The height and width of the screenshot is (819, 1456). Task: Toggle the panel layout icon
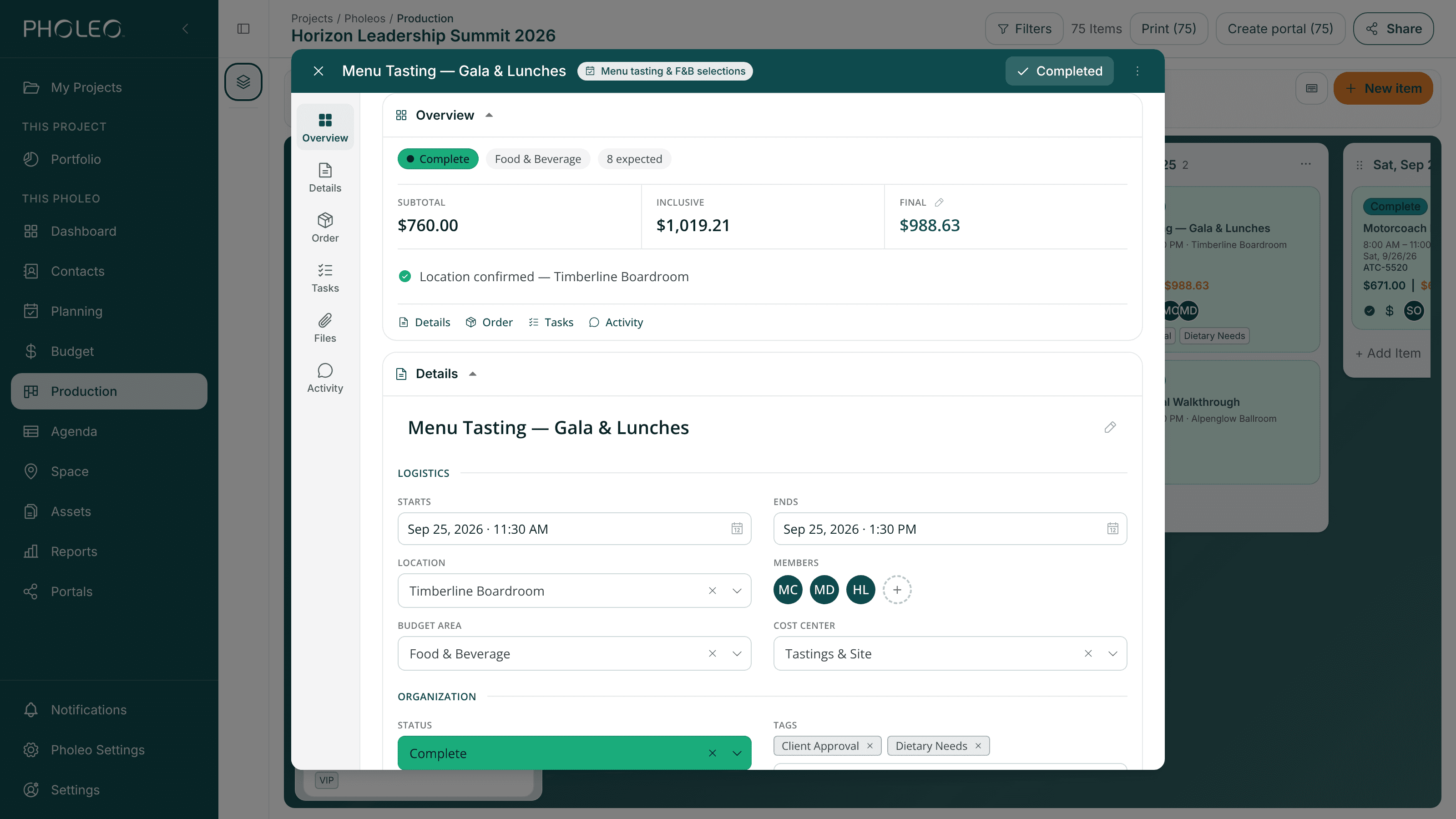tap(243, 29)
